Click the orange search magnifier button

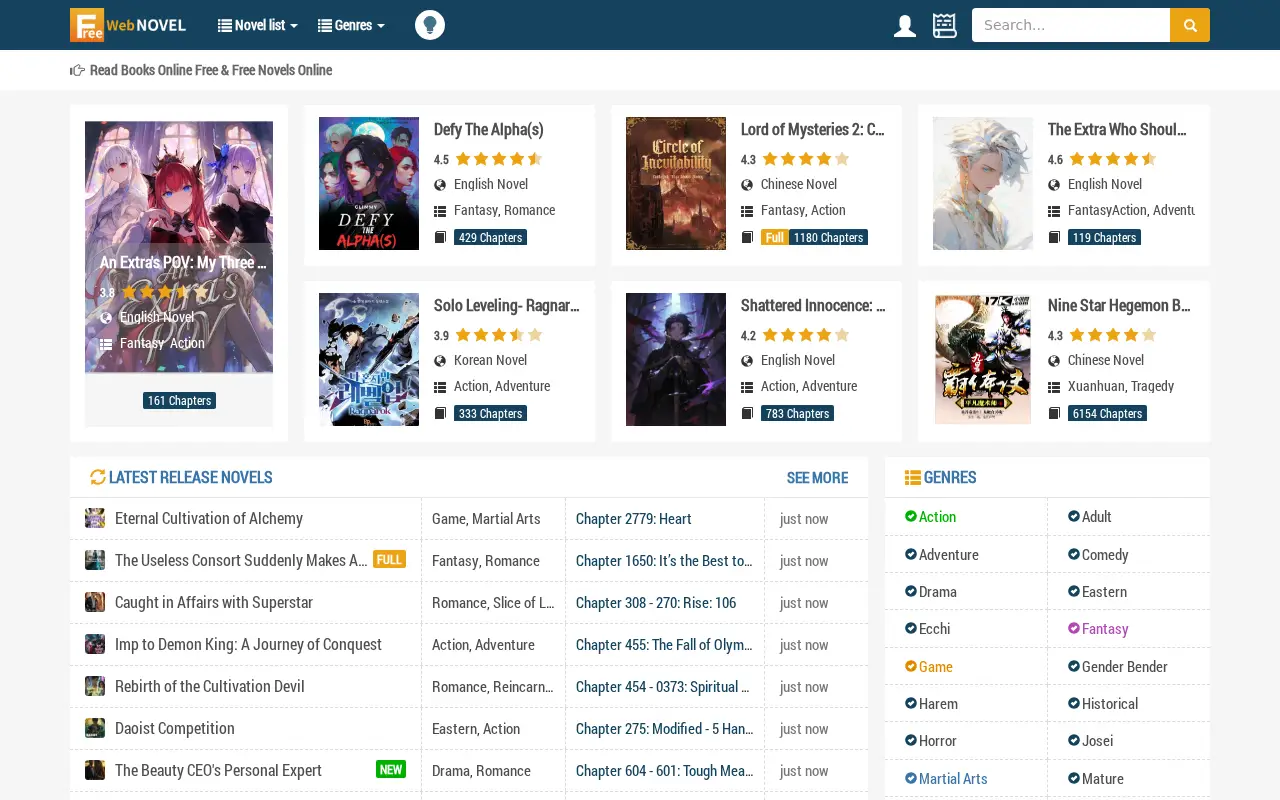(1190, 25)
